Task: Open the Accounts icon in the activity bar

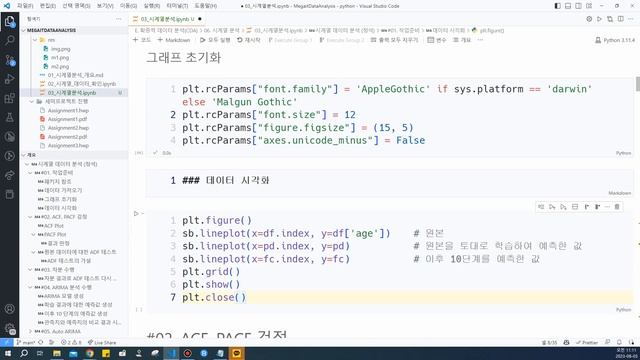Action: pos(9,309)
